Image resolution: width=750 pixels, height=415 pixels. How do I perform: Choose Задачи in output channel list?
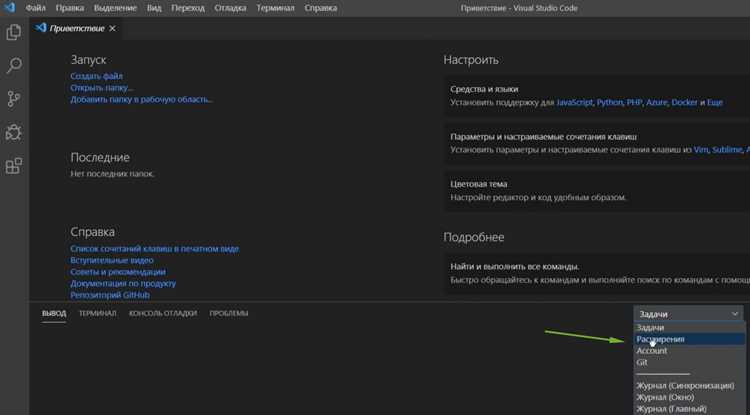(690, 328)
